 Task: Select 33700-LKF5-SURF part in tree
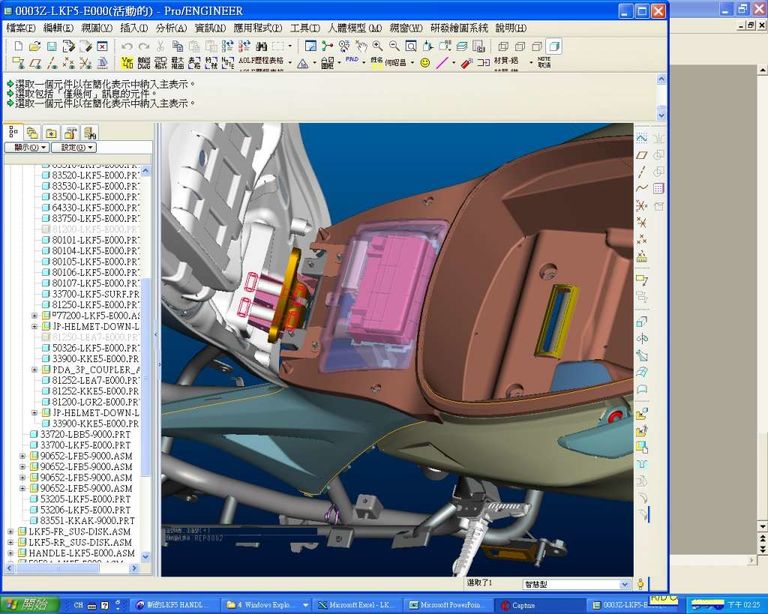pos(90,294)
